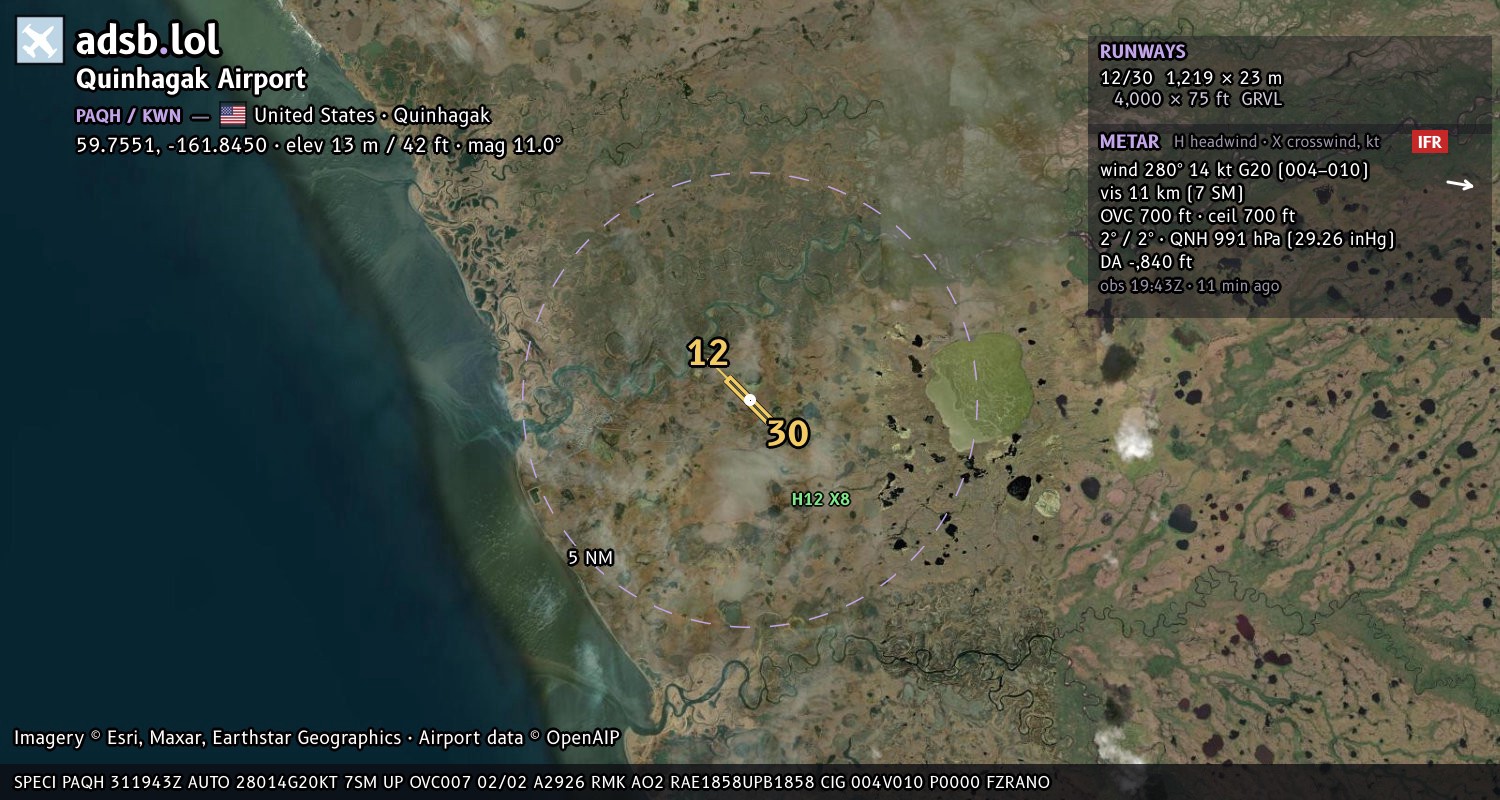The width and height of the screenshot is (1500, 800).
Task: Click the white wind direction arrow
Action: [x=1460, y=184]
